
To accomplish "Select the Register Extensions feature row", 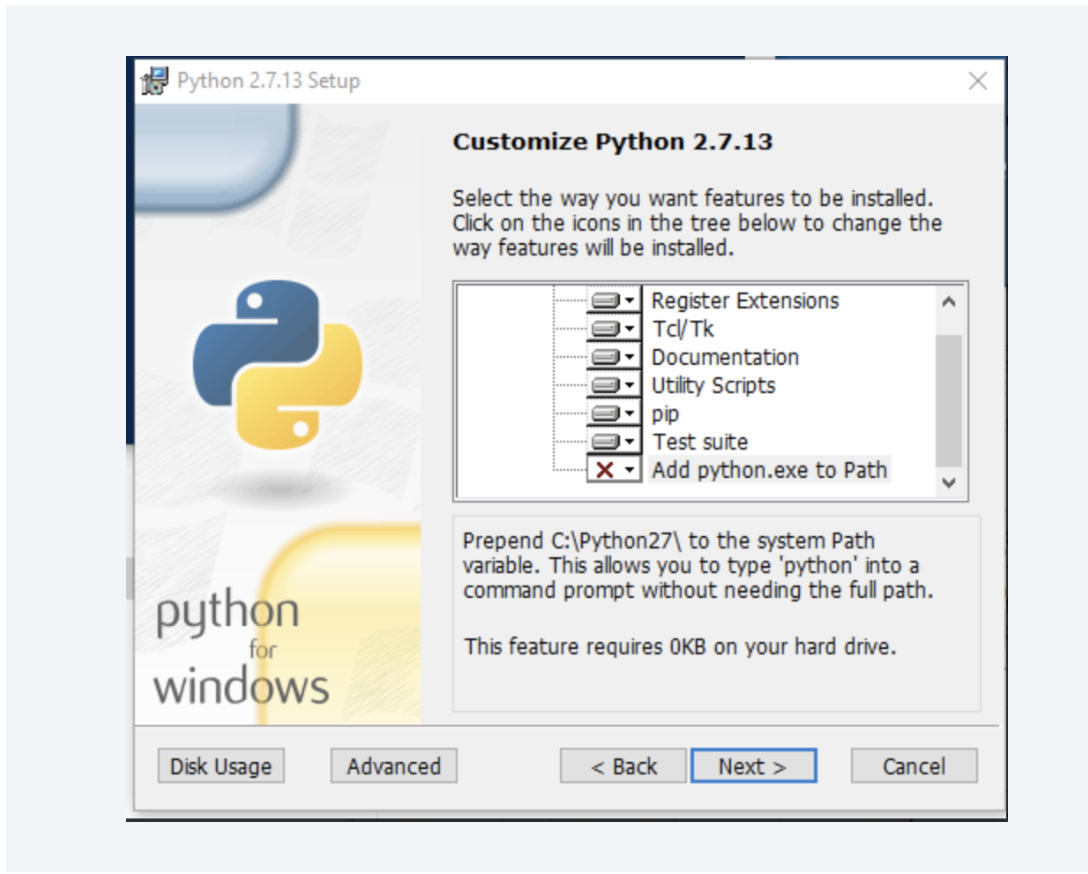I will [x=745, y=300].
